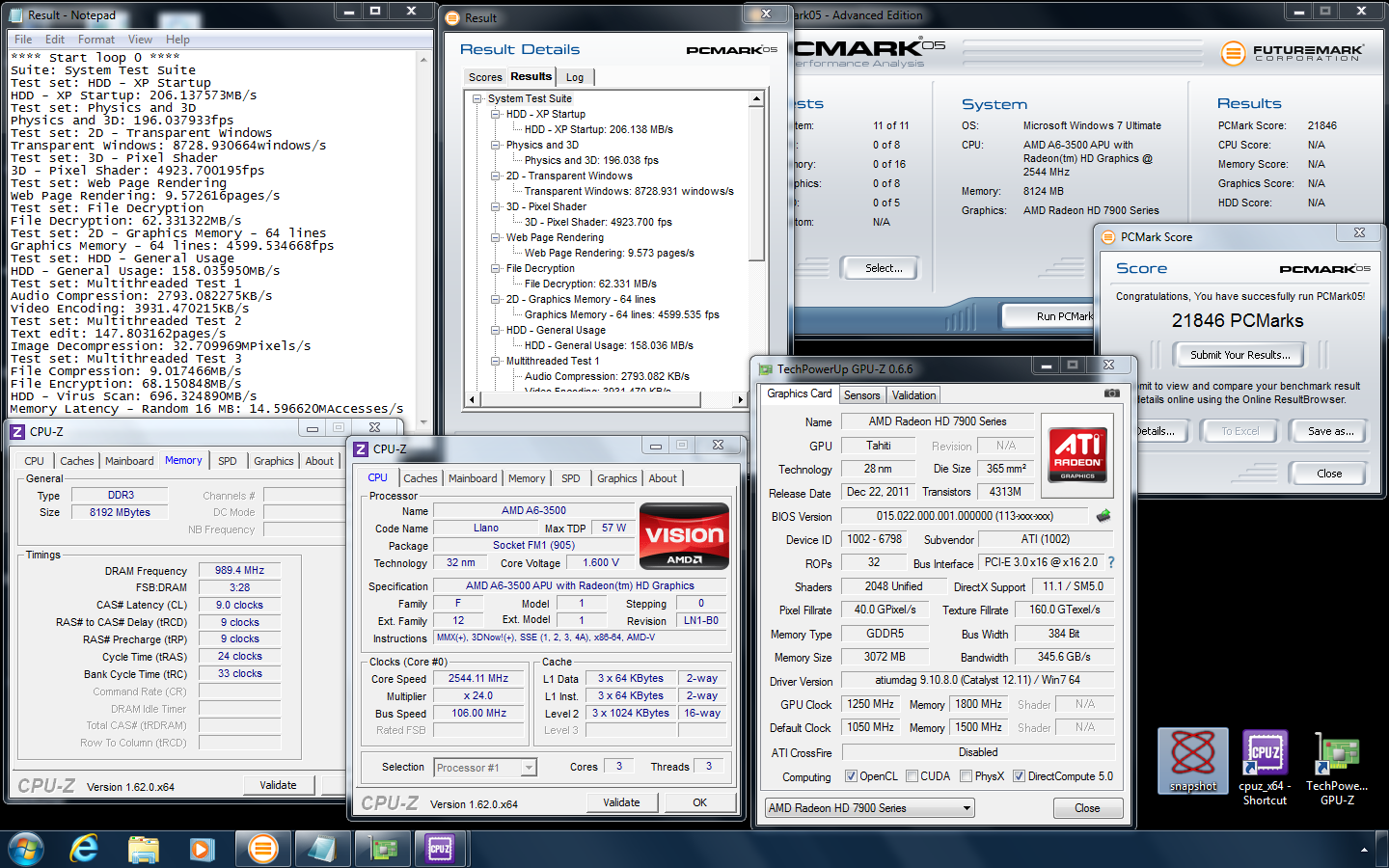Click the AMD Vision logo in CPU-Z

click(684, 536)
